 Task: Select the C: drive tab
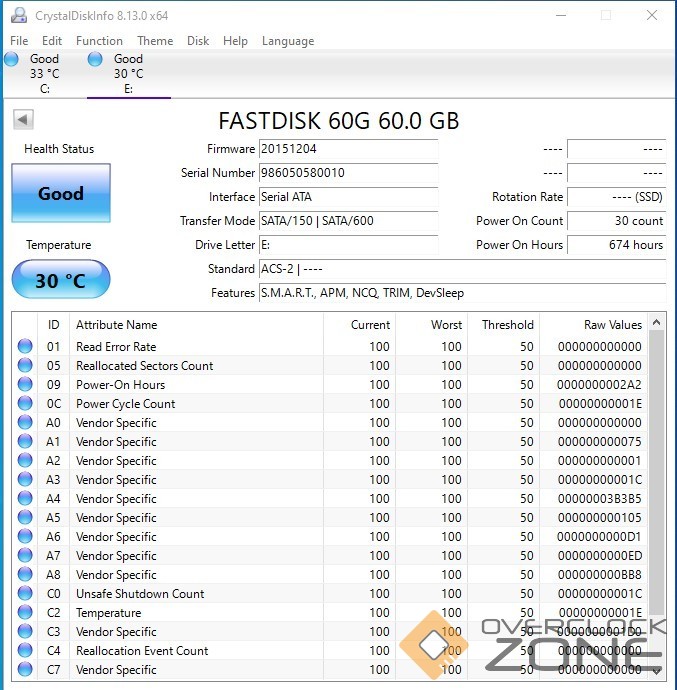point(44,74)
